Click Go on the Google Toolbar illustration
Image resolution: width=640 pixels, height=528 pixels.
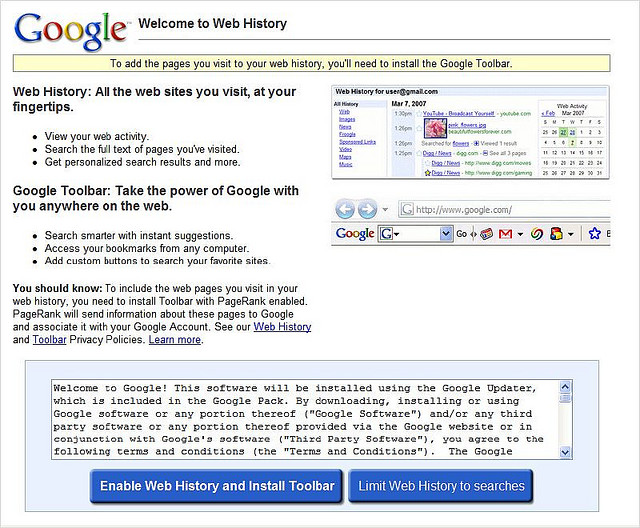[x=462, y=234]
